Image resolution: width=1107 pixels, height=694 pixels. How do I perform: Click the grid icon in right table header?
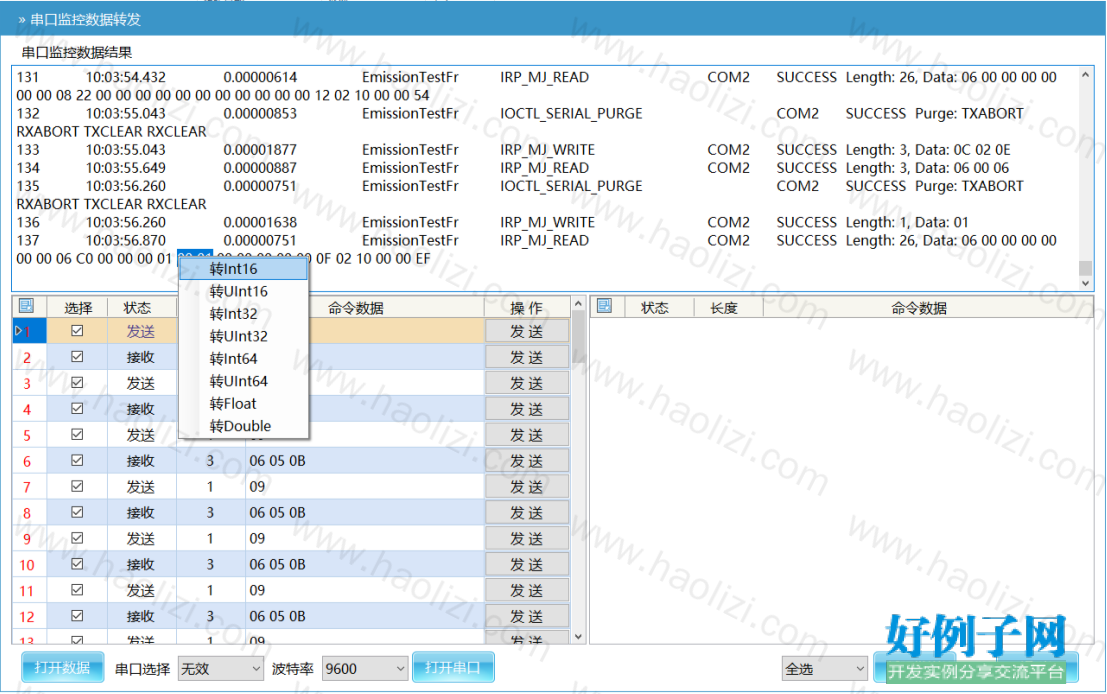604,306
